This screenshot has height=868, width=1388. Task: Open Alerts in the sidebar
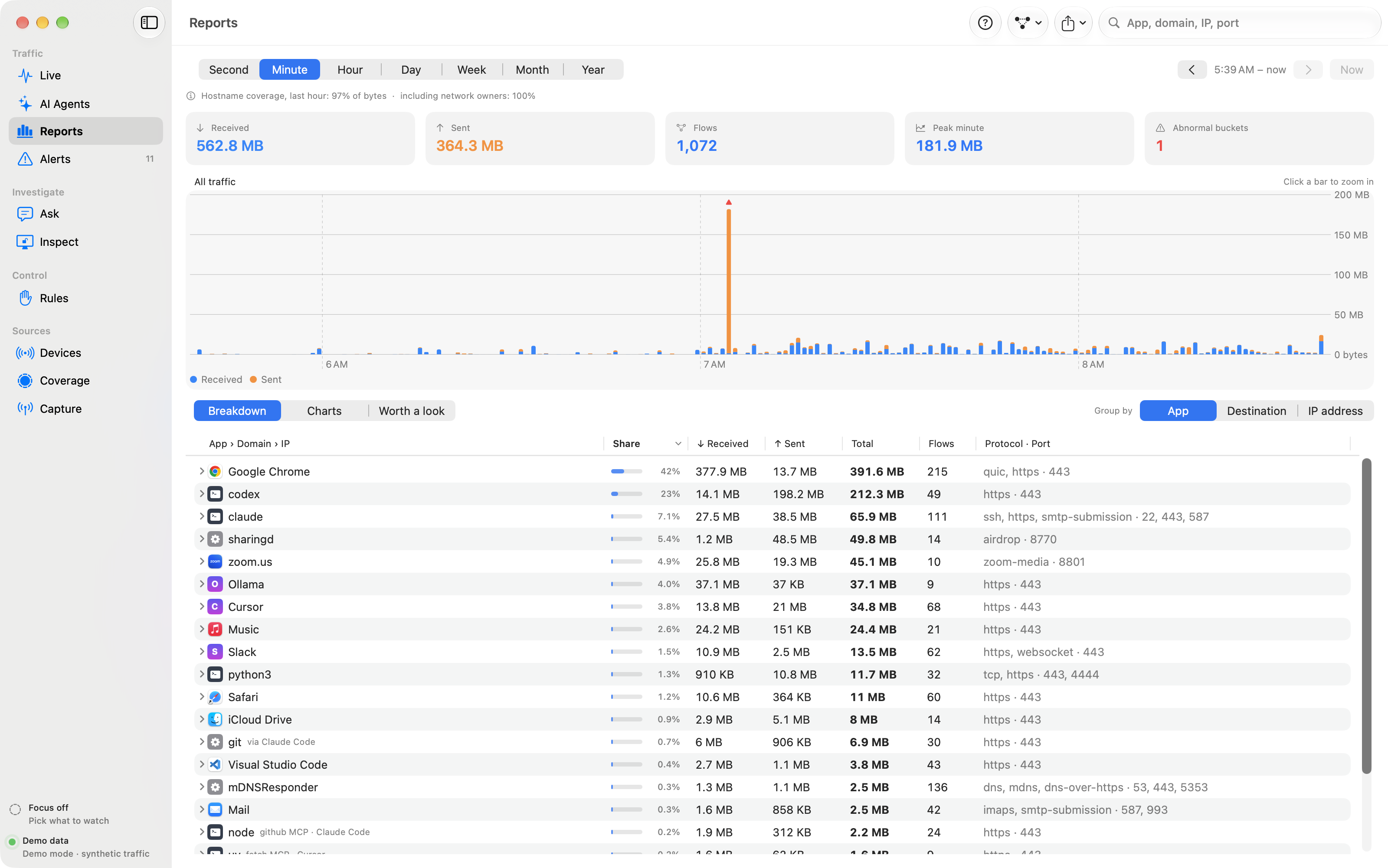(85, 159)
